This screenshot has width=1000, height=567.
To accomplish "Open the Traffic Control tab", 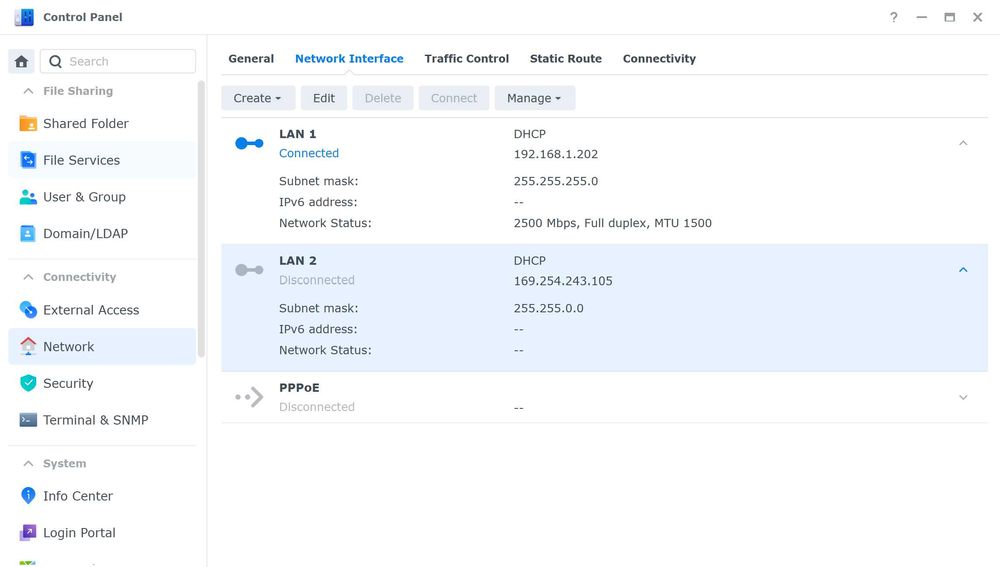I will coord(467,59).
